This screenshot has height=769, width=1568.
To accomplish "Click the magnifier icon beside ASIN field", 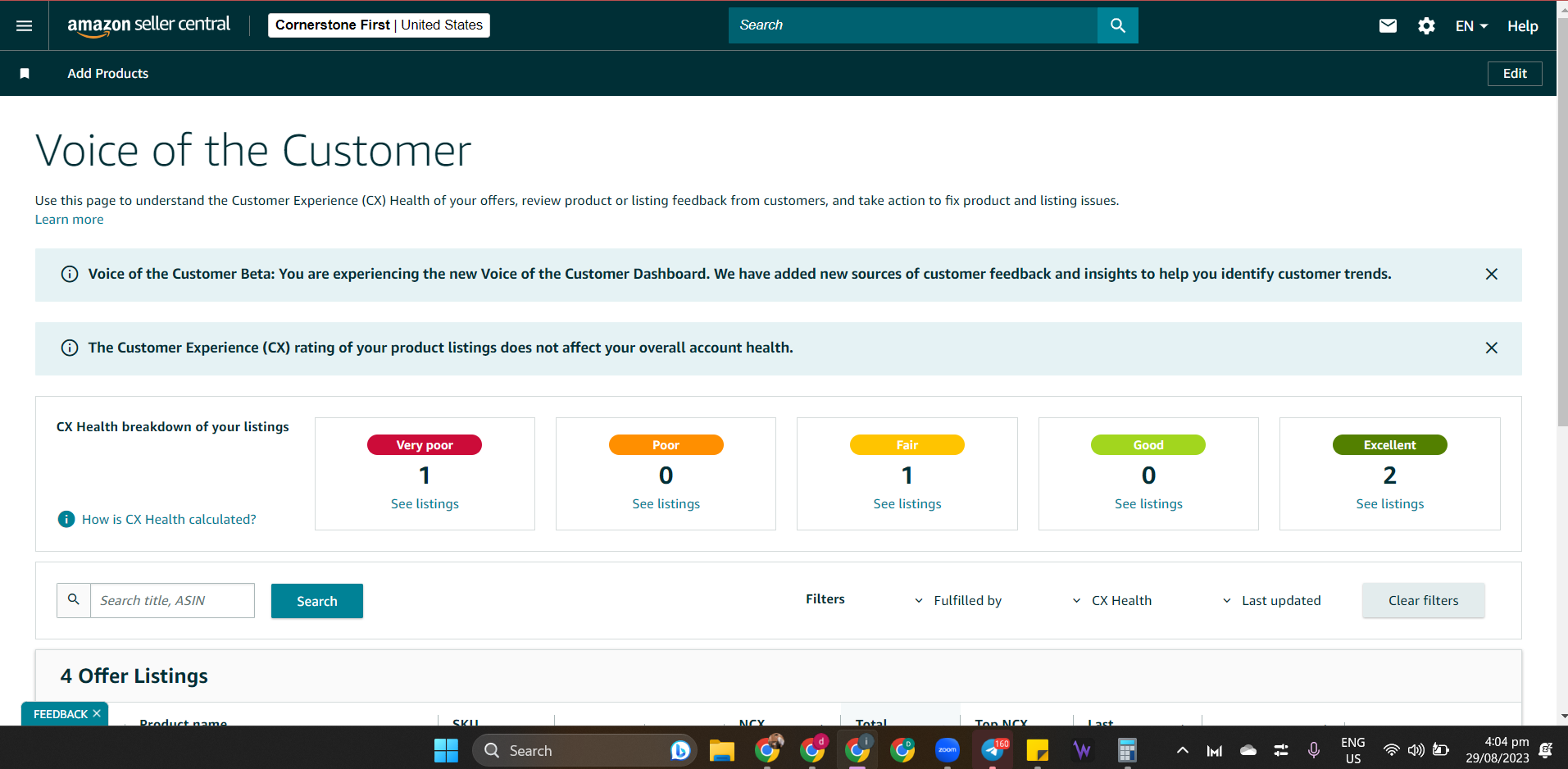I will tap(74, 600).
